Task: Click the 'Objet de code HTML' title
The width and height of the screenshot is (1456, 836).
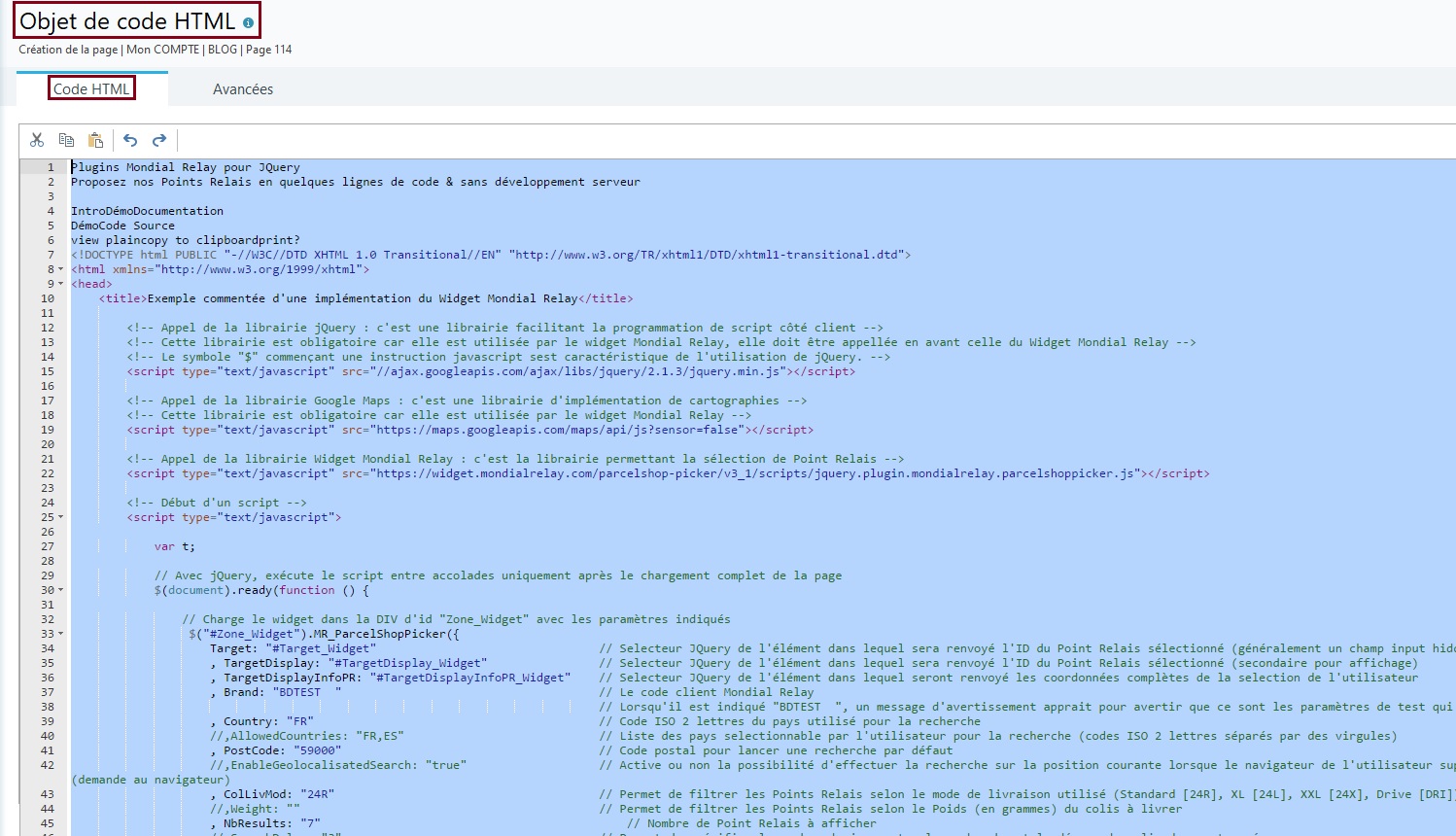Action: (127, 21)
